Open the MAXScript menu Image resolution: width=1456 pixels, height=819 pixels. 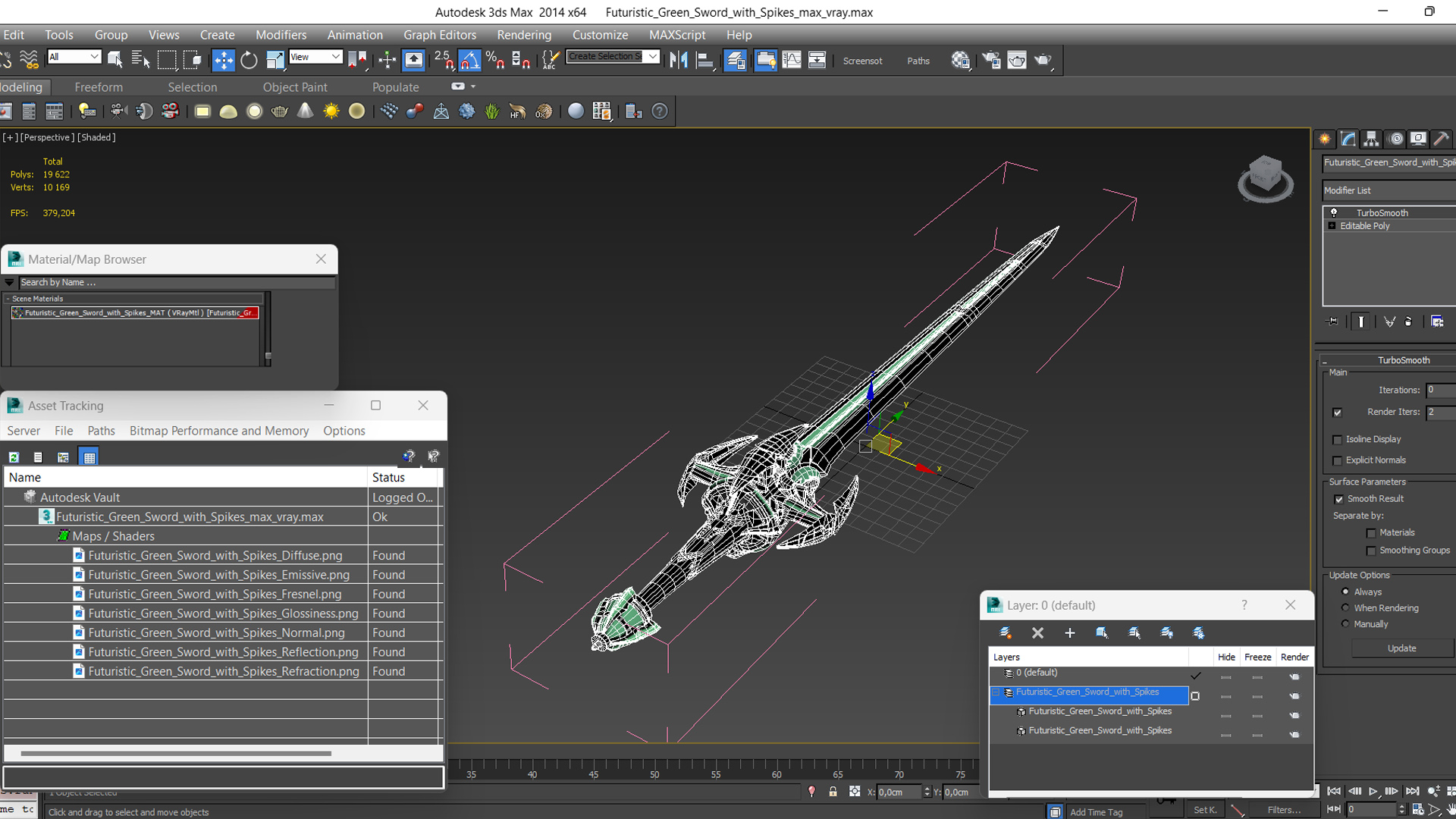click(x=677, y=35)
